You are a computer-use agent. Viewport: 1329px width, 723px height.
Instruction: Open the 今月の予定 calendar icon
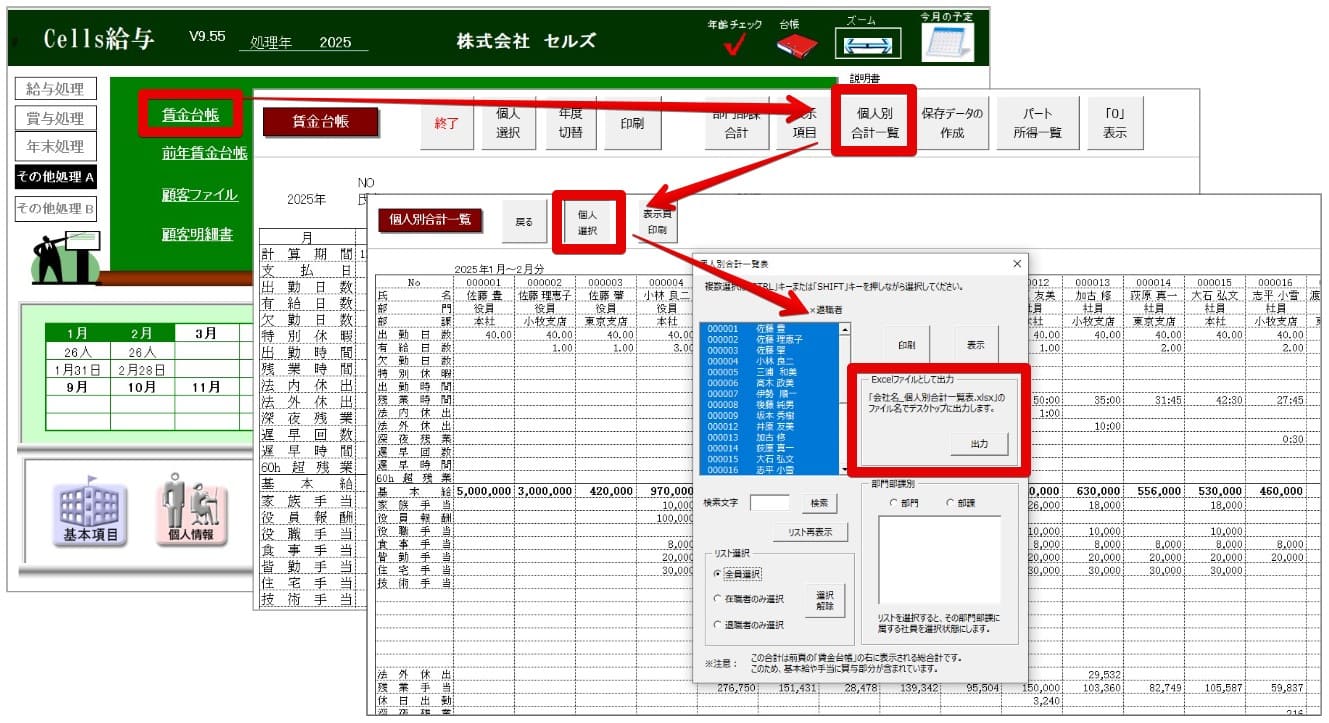[x=946, y=42]
